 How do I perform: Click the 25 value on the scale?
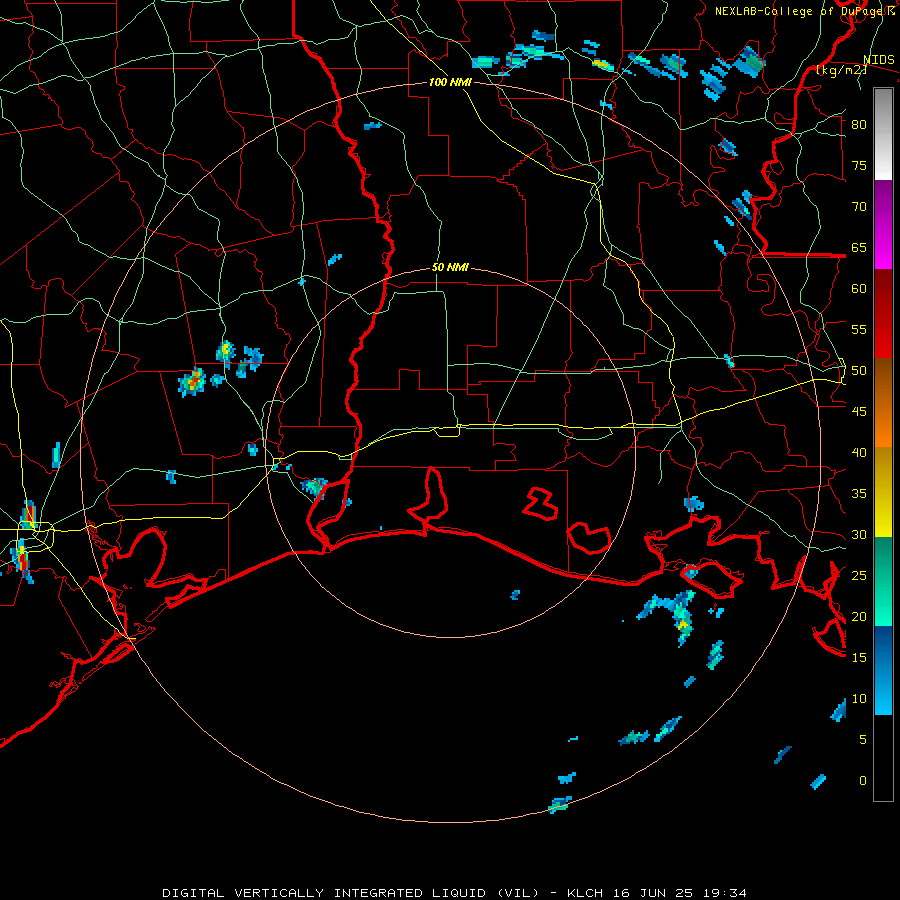coord(859,576)
